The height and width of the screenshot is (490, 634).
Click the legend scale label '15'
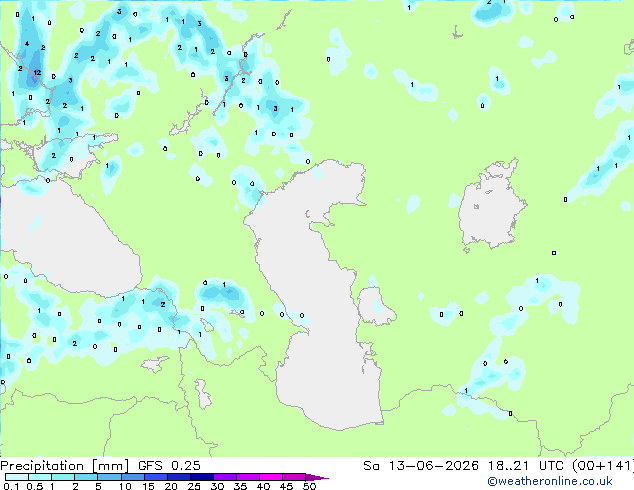point(148,486)
